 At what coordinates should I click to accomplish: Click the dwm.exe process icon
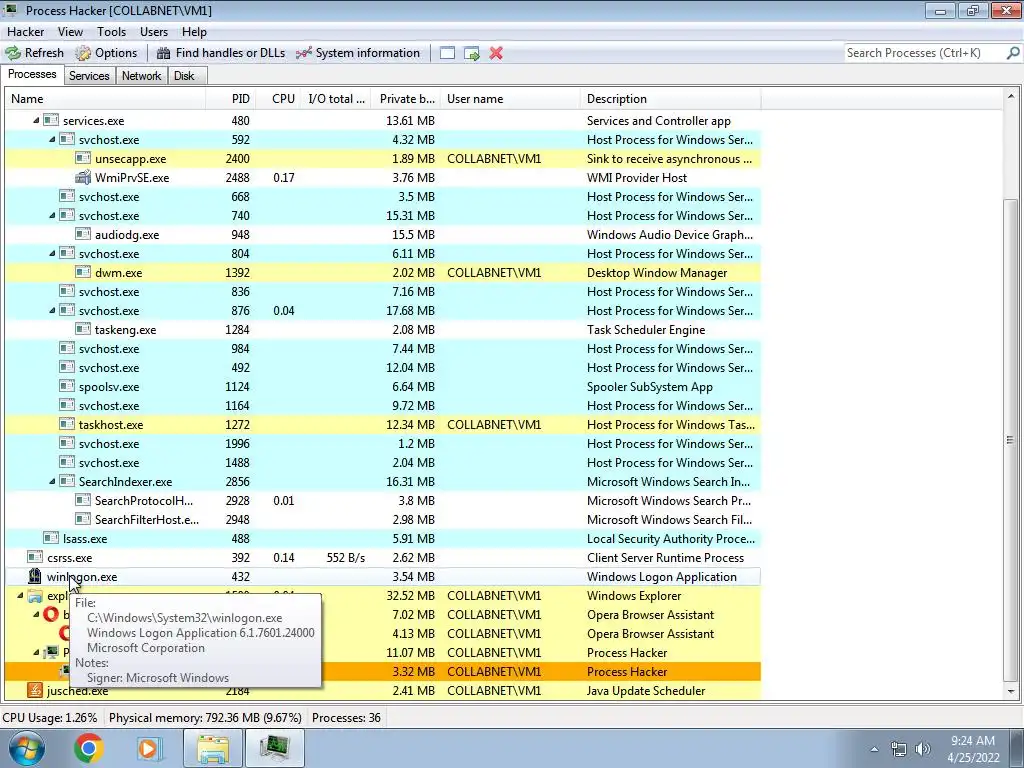(x=83, y=272)
